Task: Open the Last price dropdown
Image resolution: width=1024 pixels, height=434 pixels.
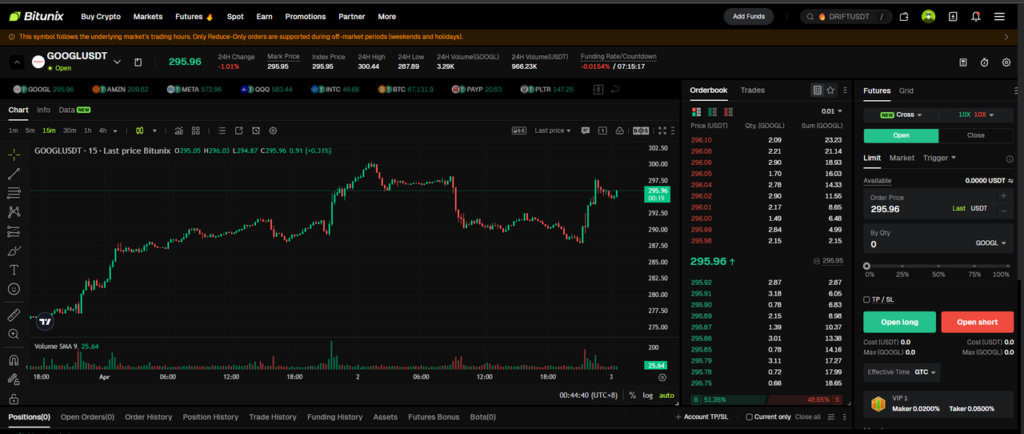Action: click(552, 131)
